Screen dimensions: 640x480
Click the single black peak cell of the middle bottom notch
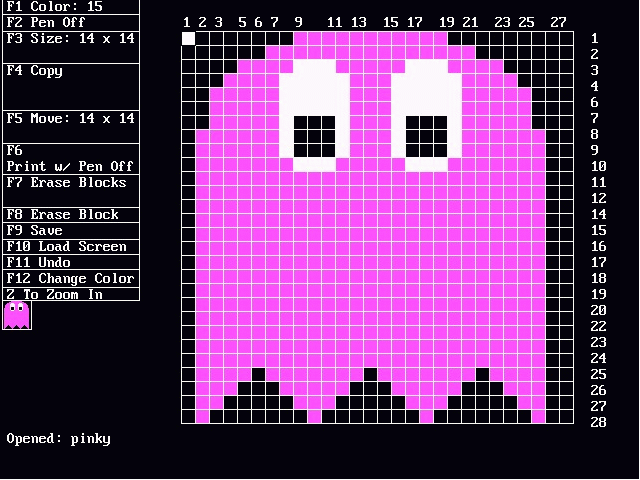point(370,374)
